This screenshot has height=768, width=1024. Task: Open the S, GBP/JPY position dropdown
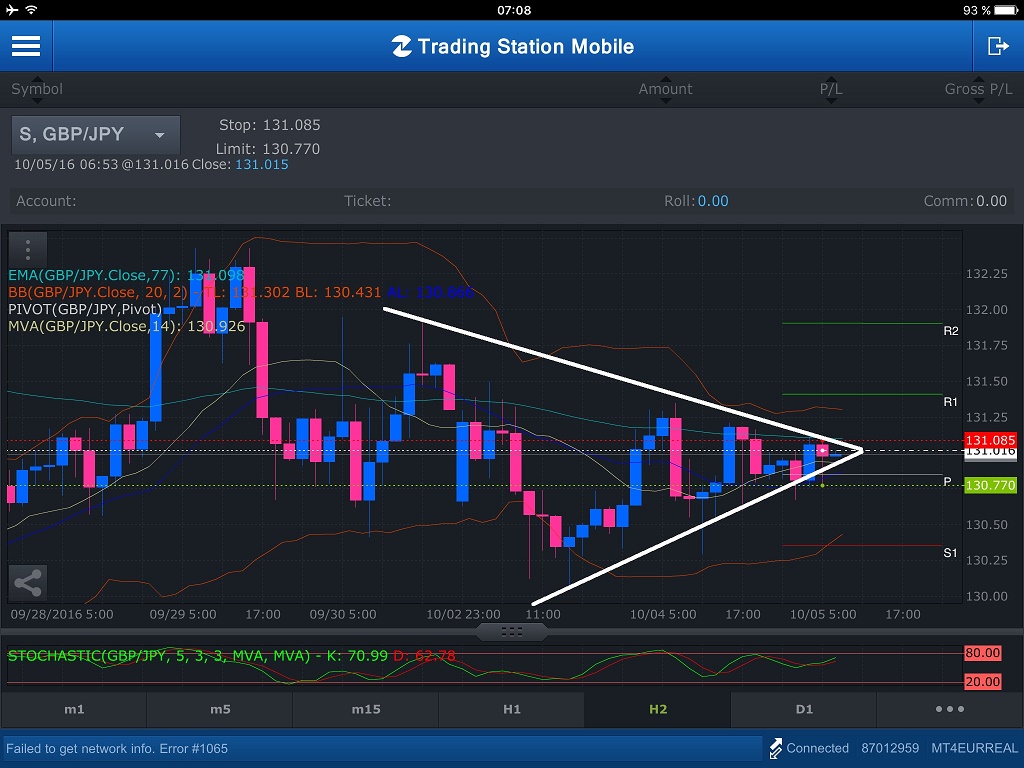click(95, 135)
